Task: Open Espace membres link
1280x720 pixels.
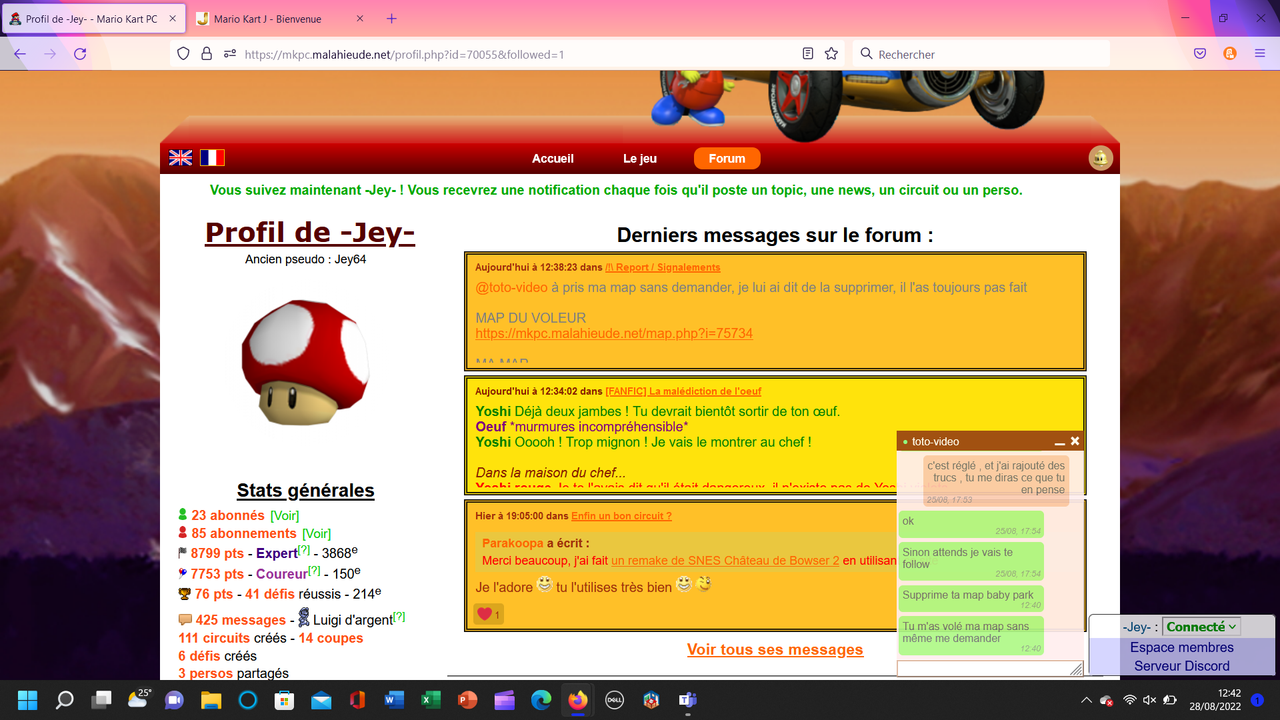Action: coord(1182,647)
